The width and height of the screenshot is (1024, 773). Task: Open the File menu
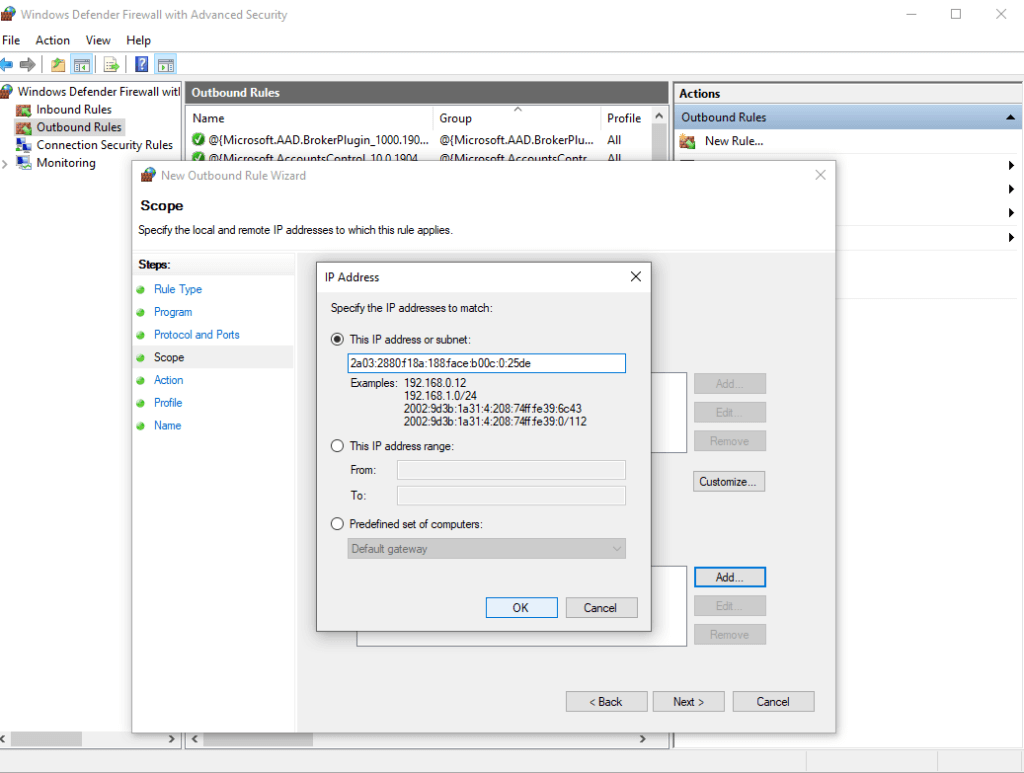click(x=11, y=40)
